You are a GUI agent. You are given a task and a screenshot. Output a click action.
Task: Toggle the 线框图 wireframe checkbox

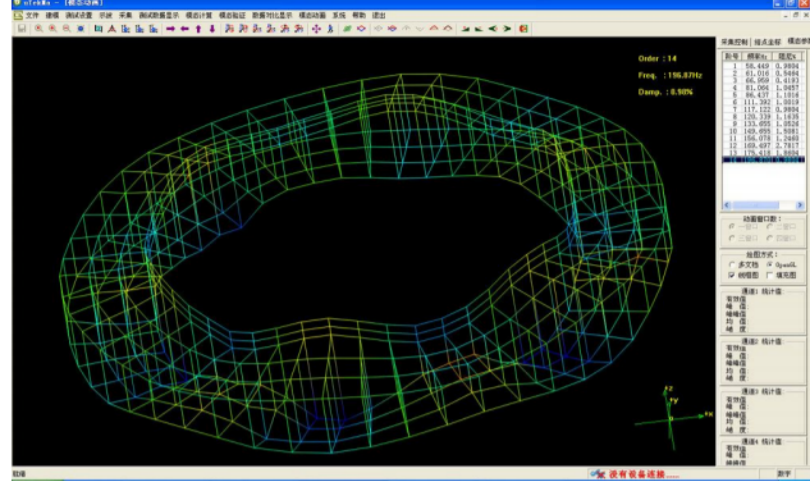pos(731,275)
